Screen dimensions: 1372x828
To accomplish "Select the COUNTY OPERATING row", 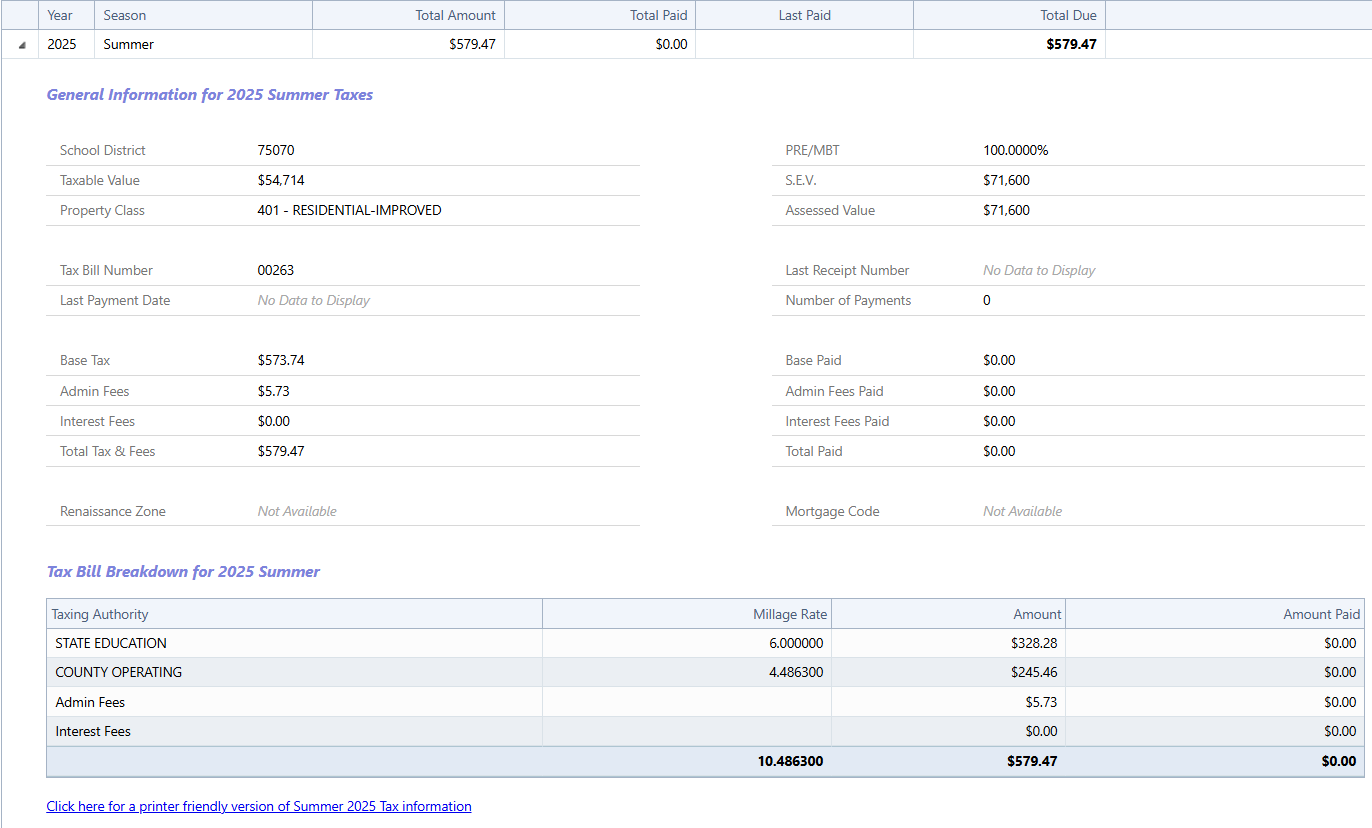I will 118,672.
